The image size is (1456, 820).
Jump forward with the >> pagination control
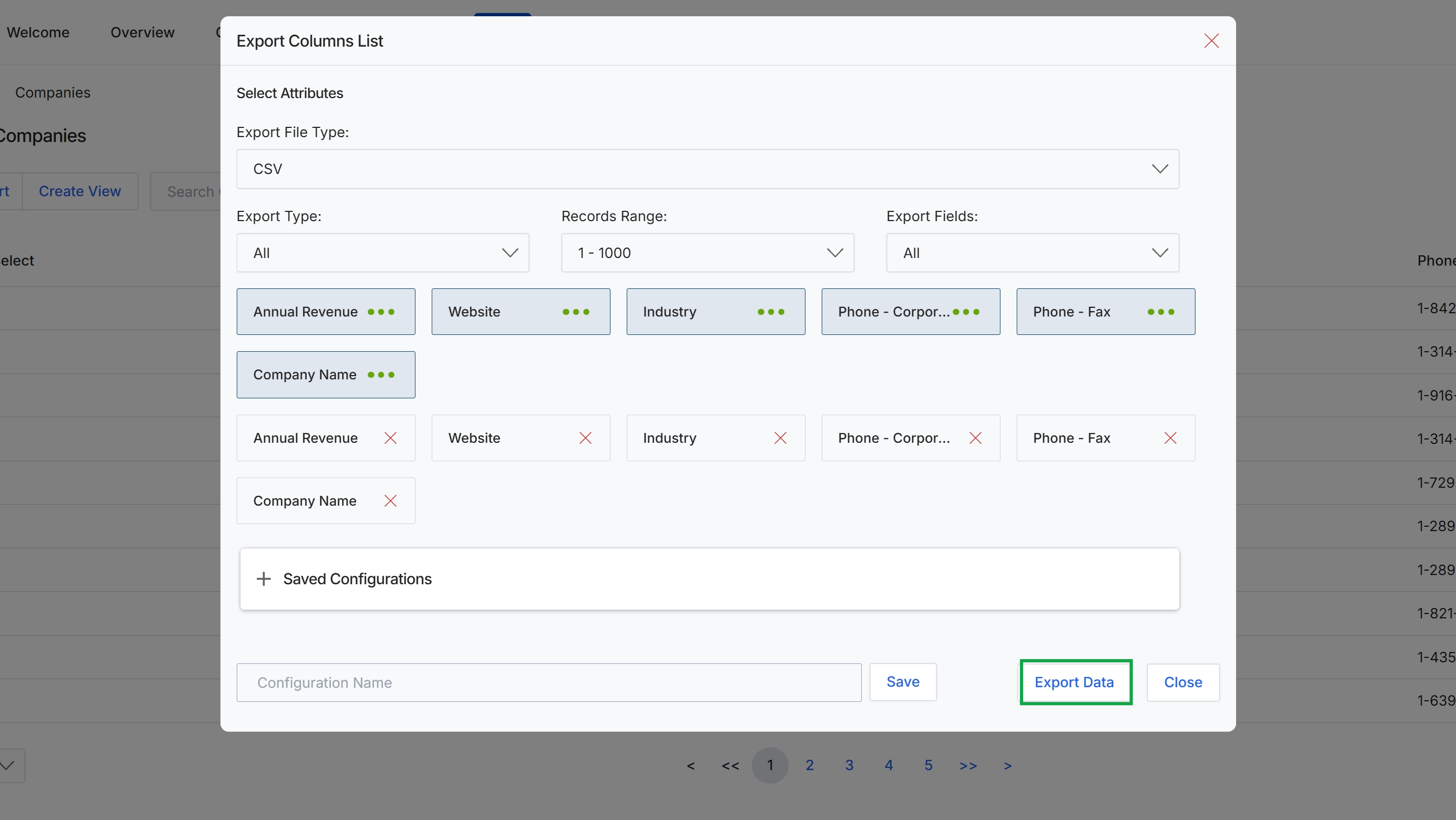pos(967,766)
